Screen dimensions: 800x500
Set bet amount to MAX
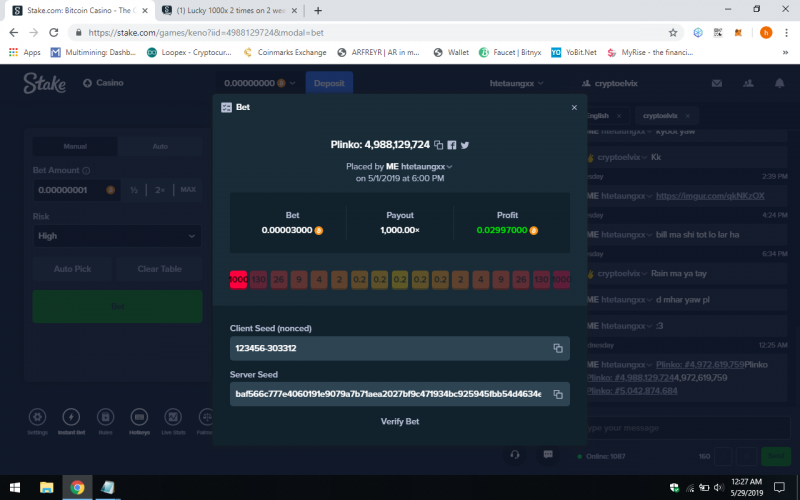(188, 190)
